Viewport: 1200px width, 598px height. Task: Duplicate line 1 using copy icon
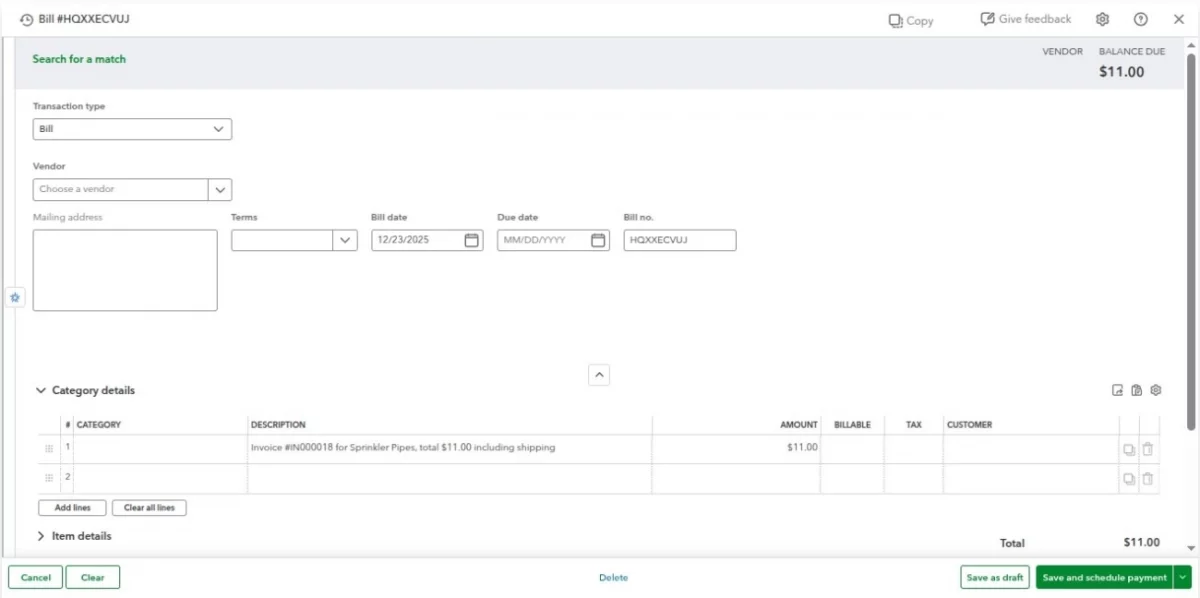(x=1128, y=449)
